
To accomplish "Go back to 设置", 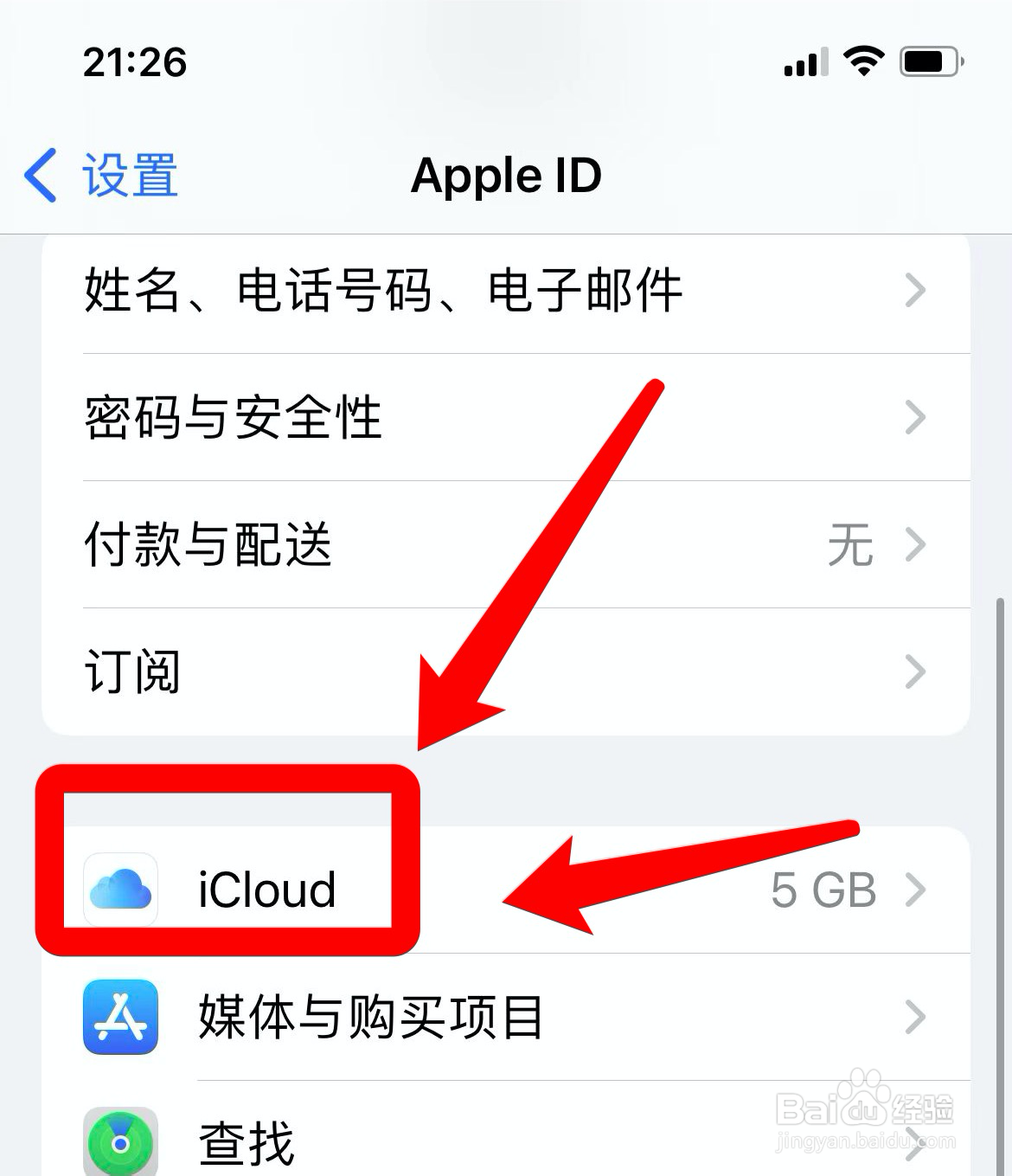I will [101, 175].
